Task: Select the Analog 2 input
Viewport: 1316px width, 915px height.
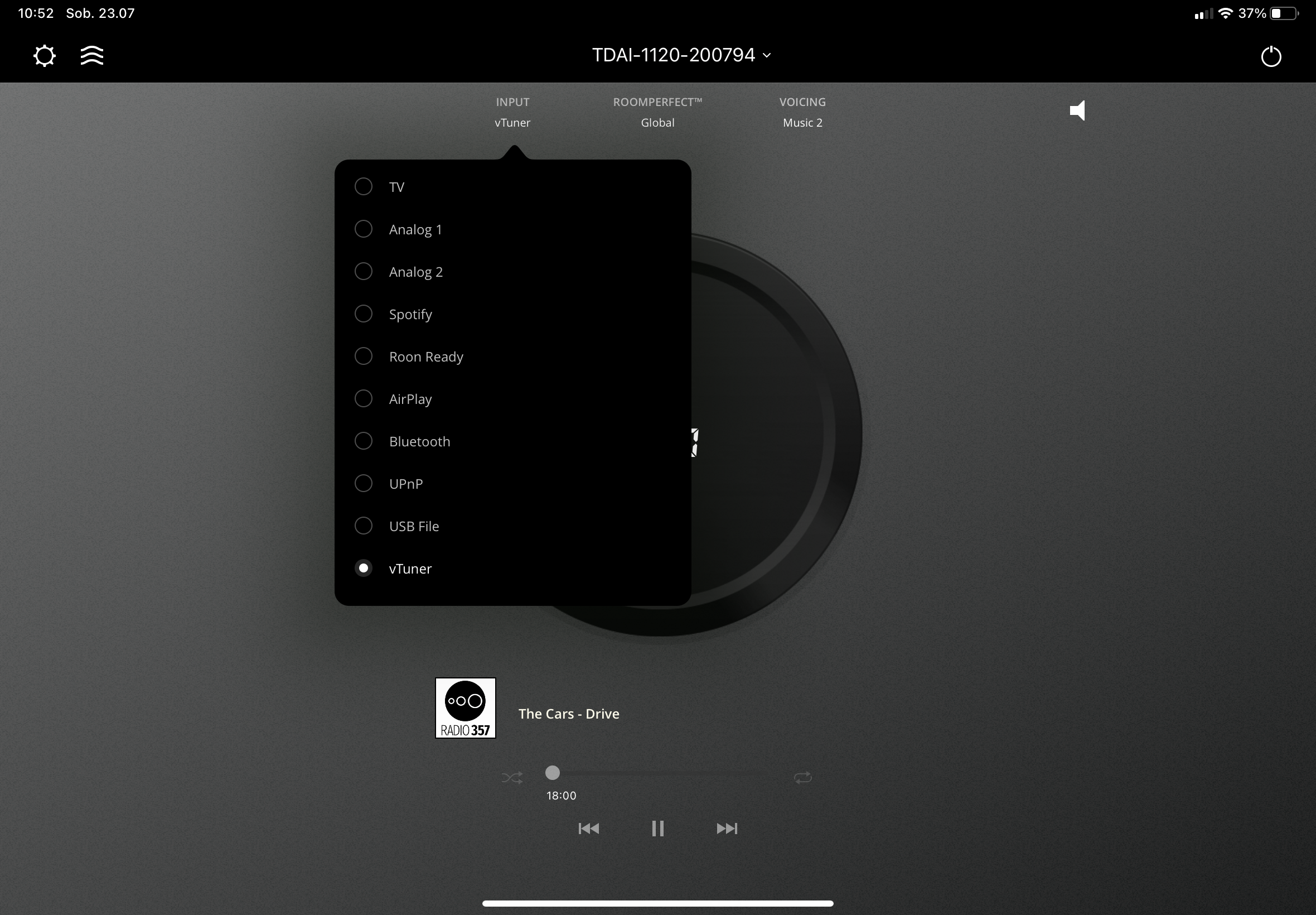Action: [512, 272]
